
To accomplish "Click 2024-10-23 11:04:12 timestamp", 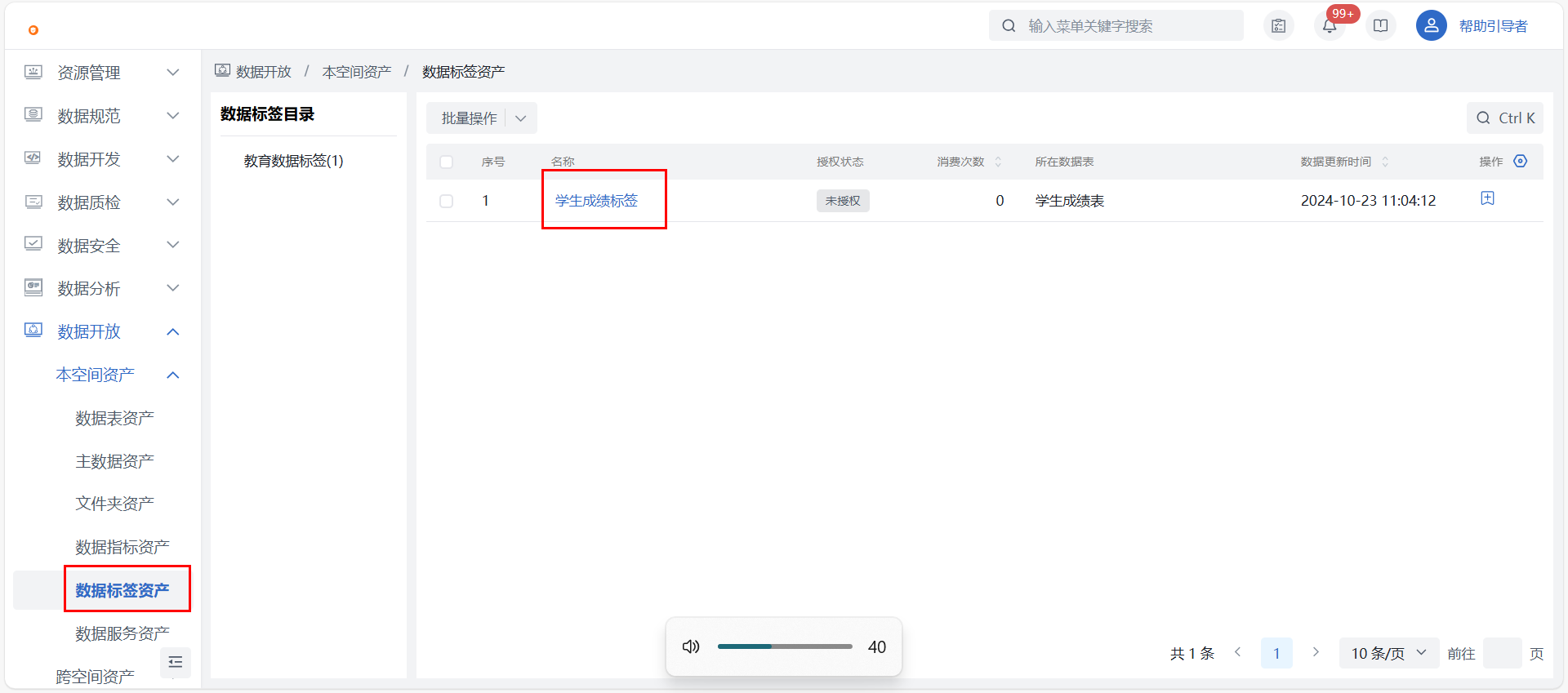I will point(1368,201).
